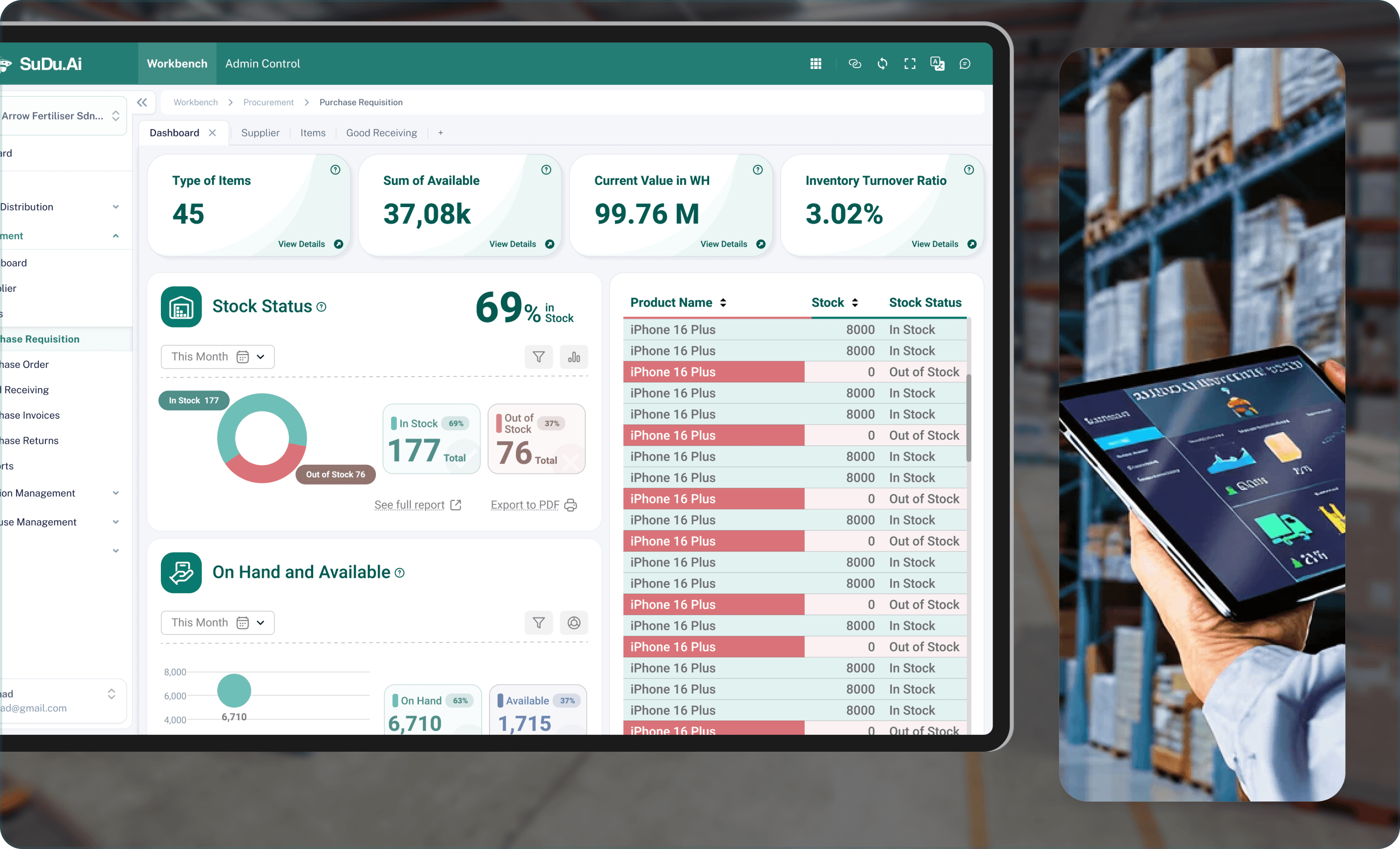Click the Procurement breadcrumb
The image size is (1400, 849).
coord(268,102)
